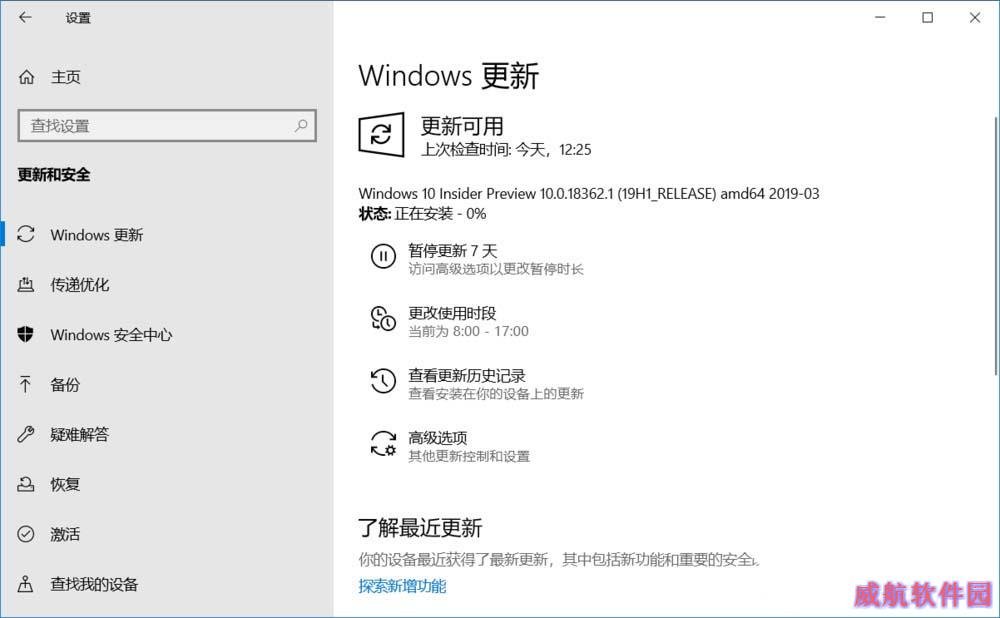Click the shield icon for Windows 安全中心
Image resolution: width=1000 pixels, height=618 pixels.
[26, 334]
